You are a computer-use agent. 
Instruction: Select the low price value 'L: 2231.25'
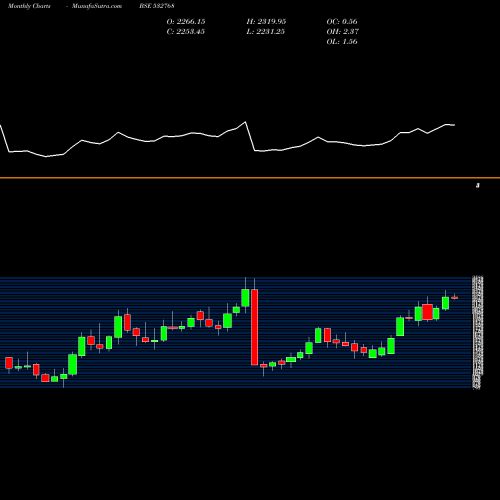[266, 31]
